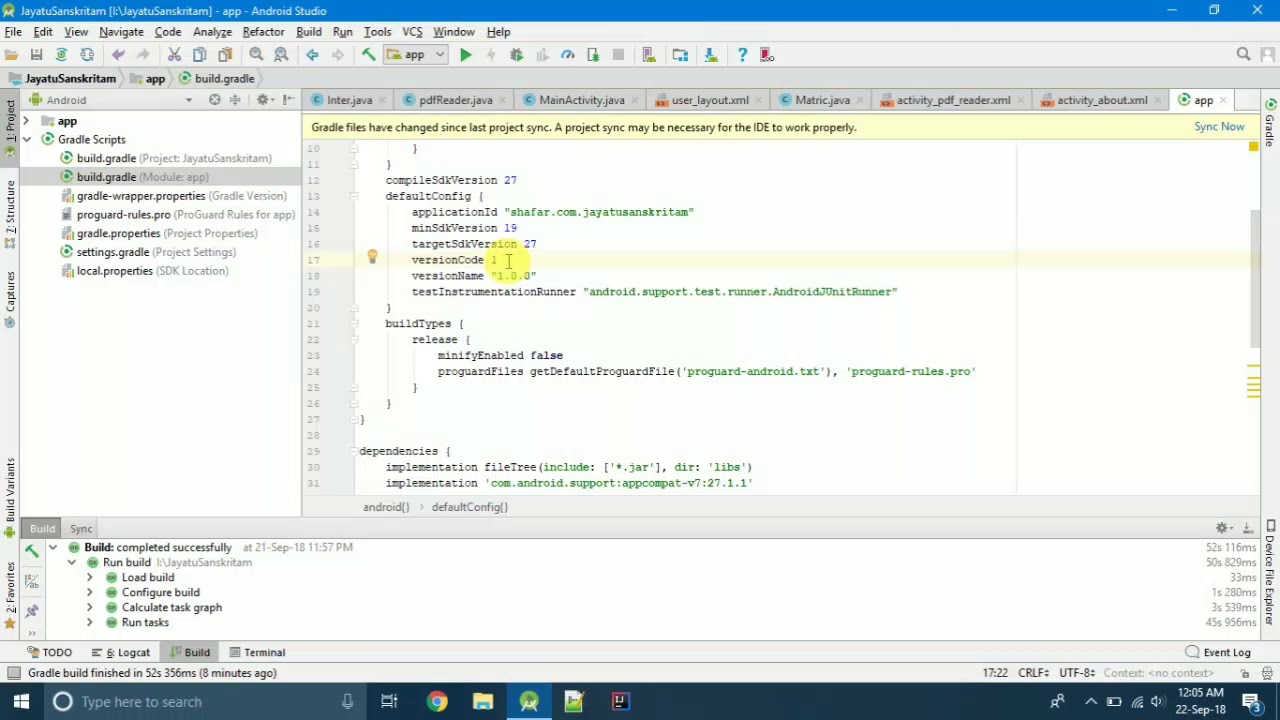Switch to the Sync tab in Build panel

[x=81, y=529]
